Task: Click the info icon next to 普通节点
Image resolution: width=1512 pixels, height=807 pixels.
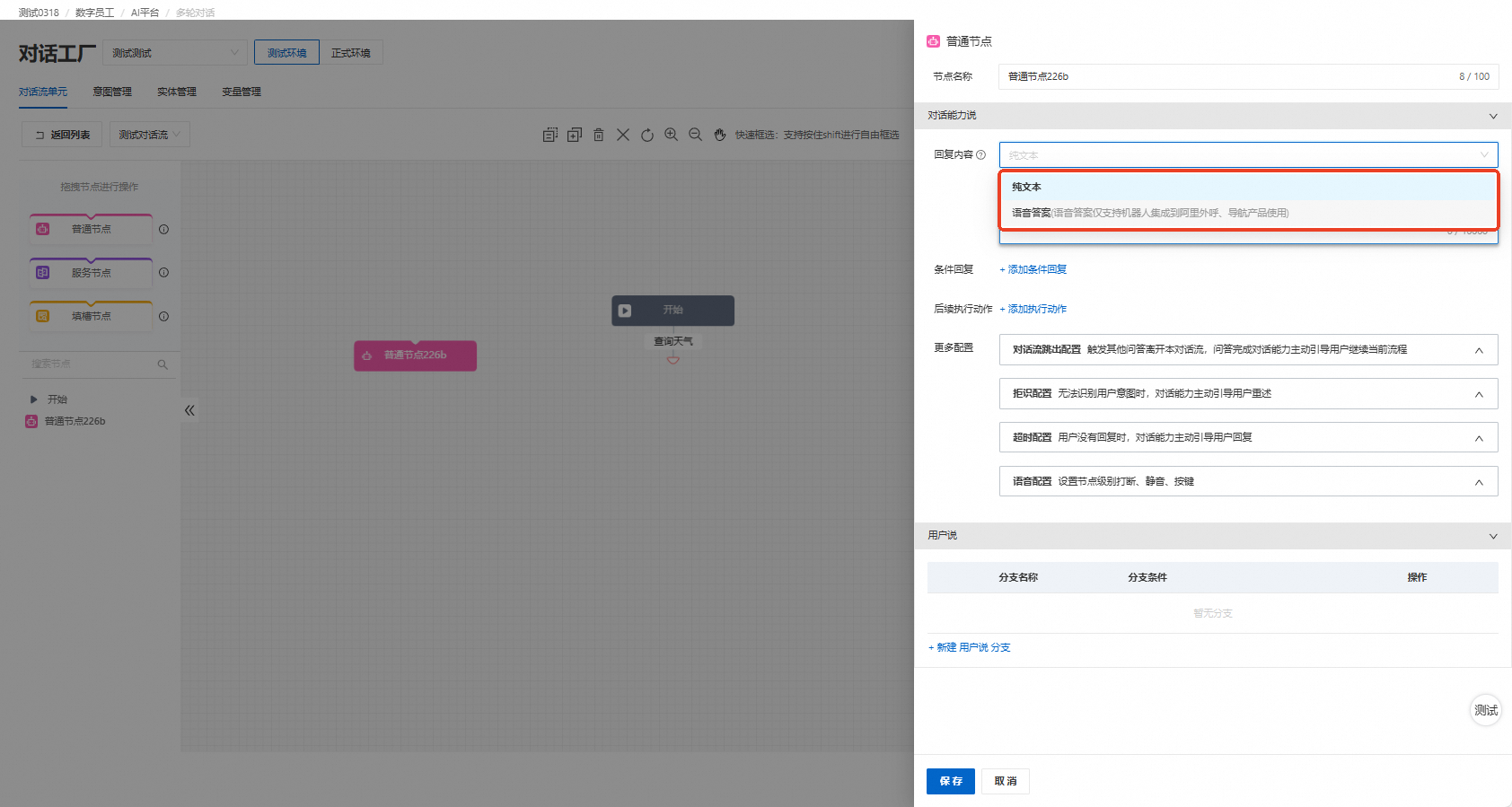Action: (163, 229)
